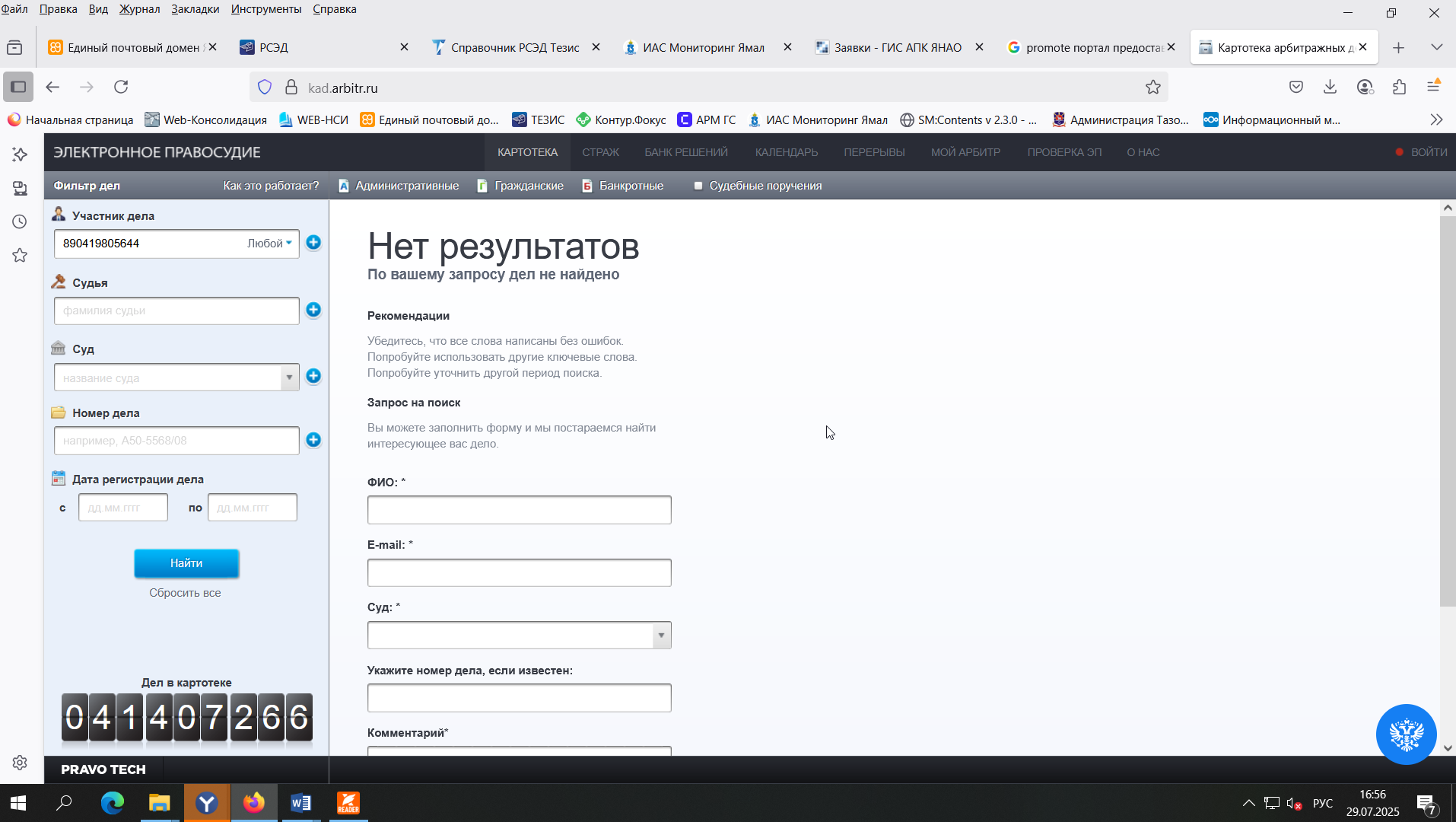Open history clock icon in sidebar
This screenshot has width=1456, height=822.
[20, 221]
